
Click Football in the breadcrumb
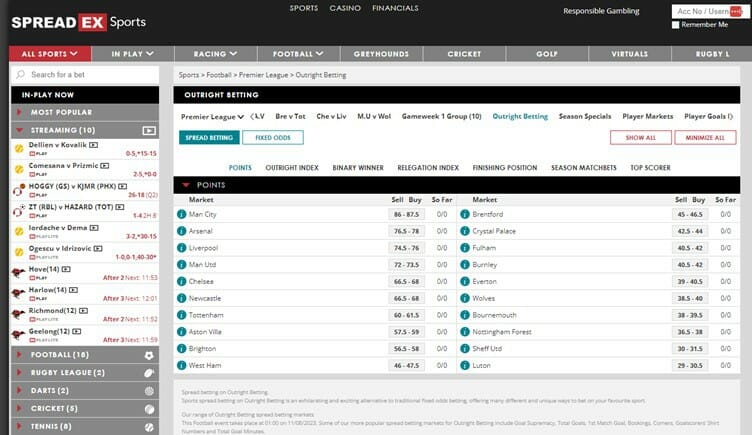(x=219, y=75)
